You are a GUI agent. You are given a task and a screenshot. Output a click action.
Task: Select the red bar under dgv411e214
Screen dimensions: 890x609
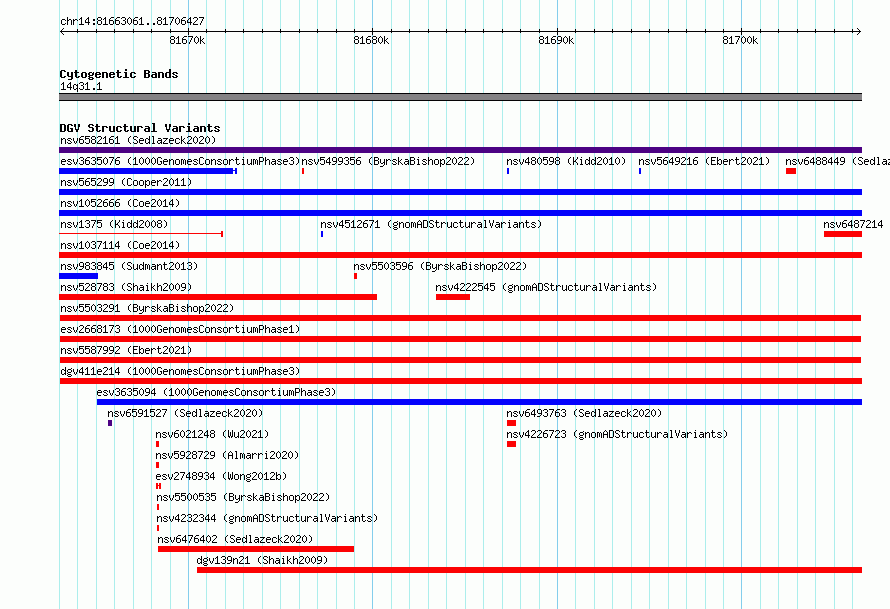click(x=460, y=381)
